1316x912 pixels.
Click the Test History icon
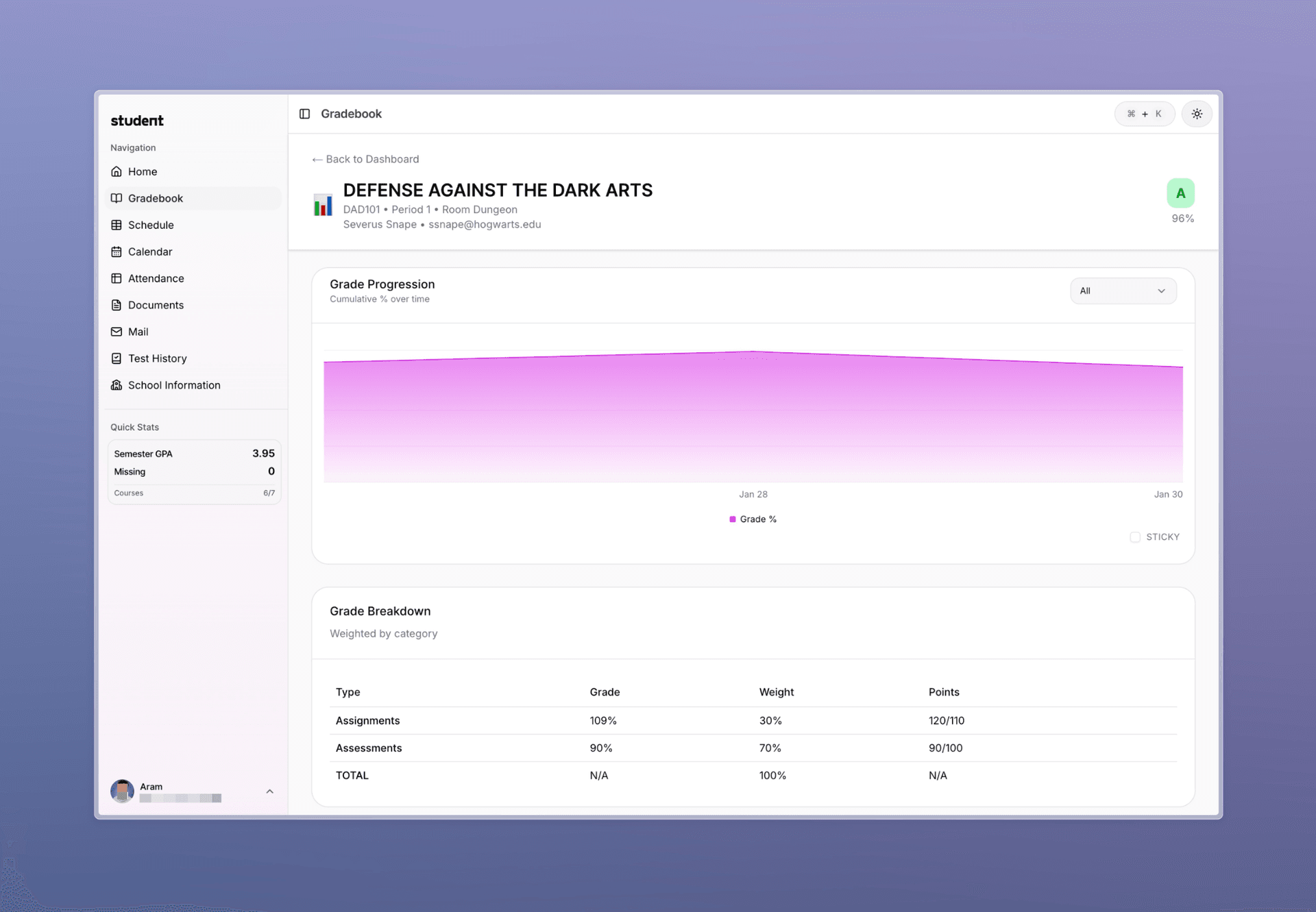117,358
